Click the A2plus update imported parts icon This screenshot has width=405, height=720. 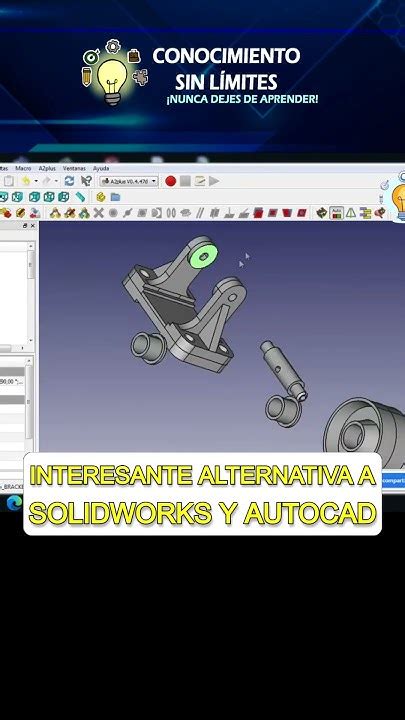point(35,213)
